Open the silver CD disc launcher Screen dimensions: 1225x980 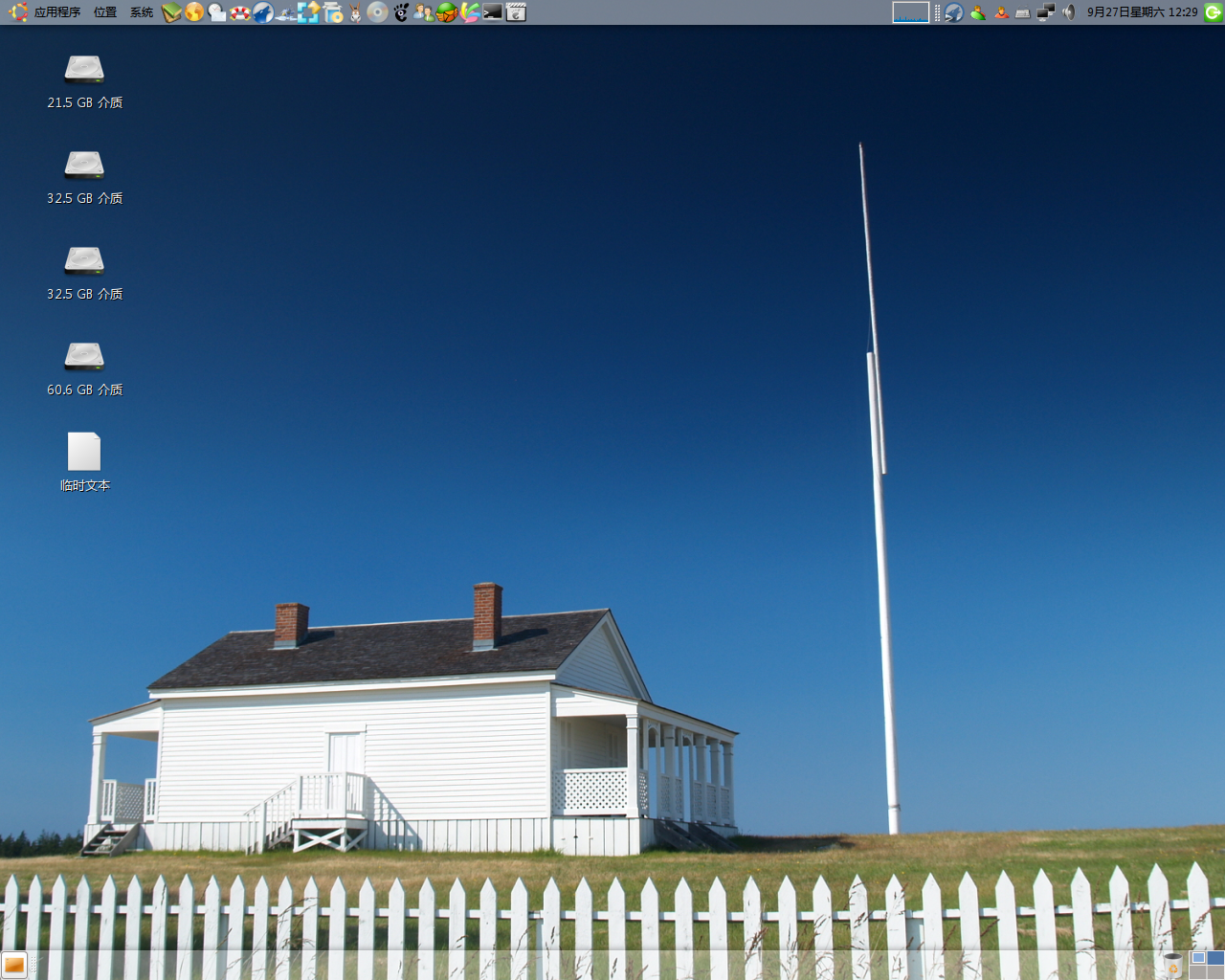tap(378, 12)
